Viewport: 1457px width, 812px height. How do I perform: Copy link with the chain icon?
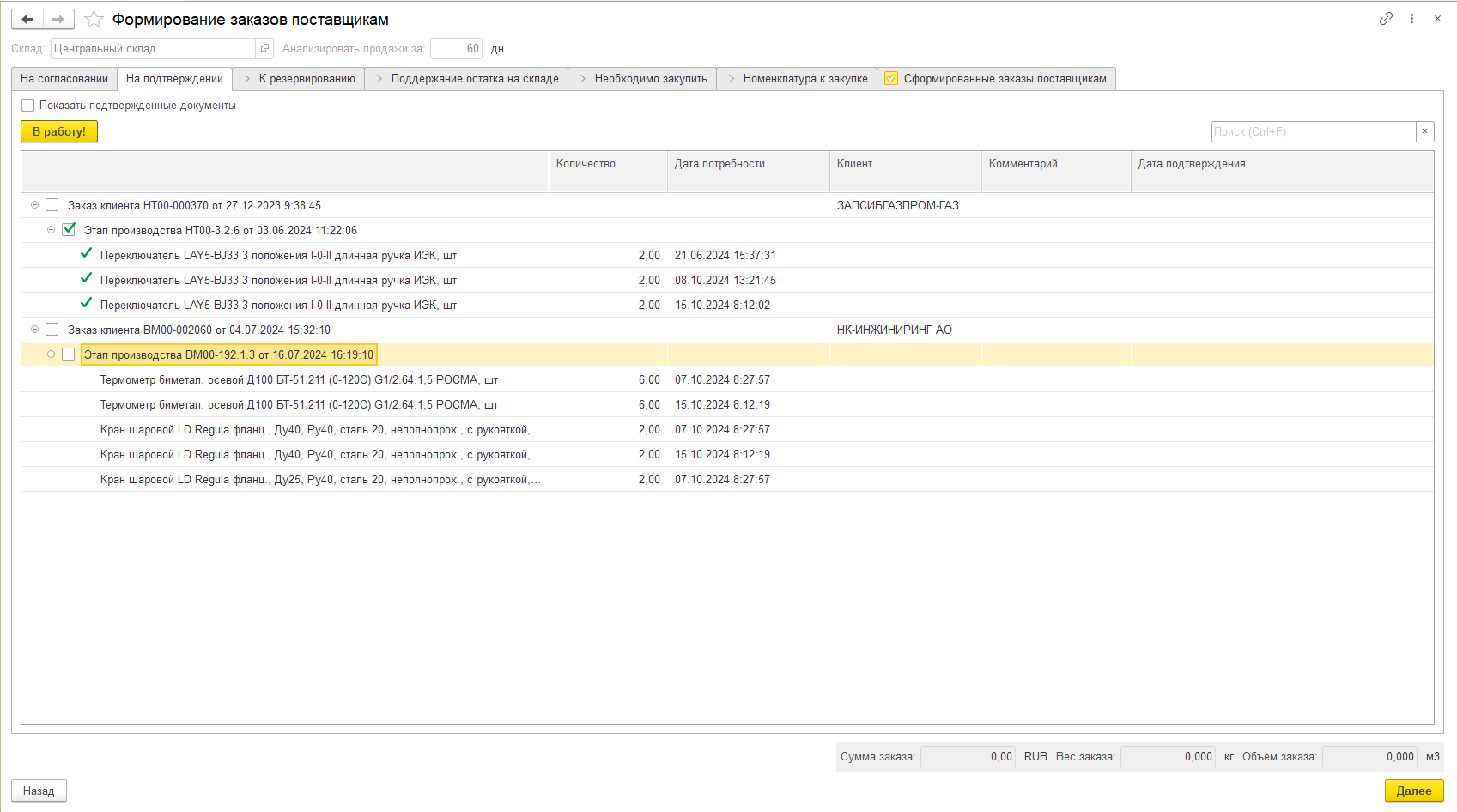coord(1386,18)
